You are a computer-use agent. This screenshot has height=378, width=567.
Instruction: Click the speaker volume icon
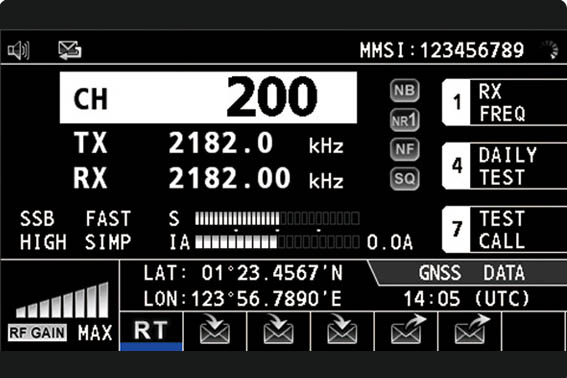click(19, 50)
